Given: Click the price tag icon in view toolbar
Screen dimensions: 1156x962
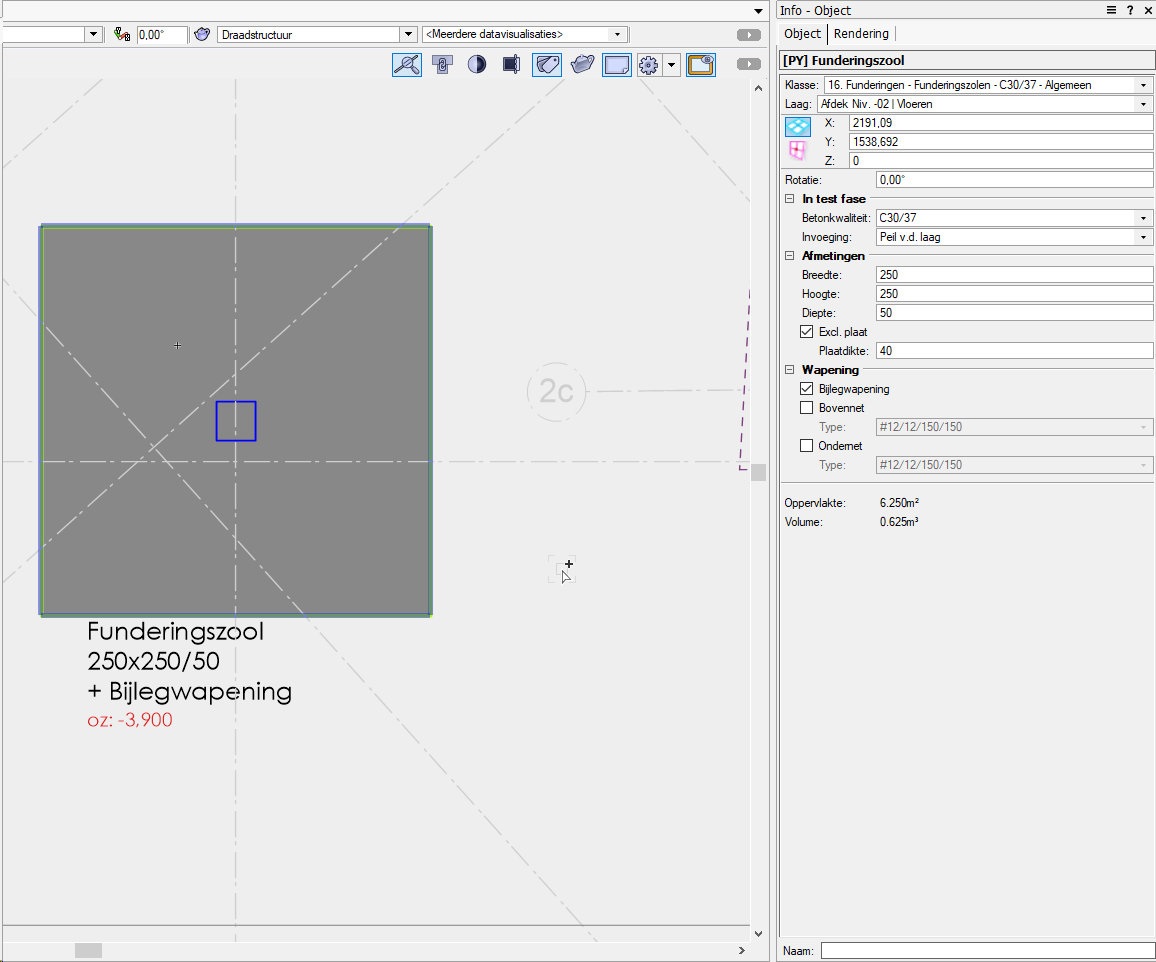Looking at the screenshot, I should (x=547, y=65).
